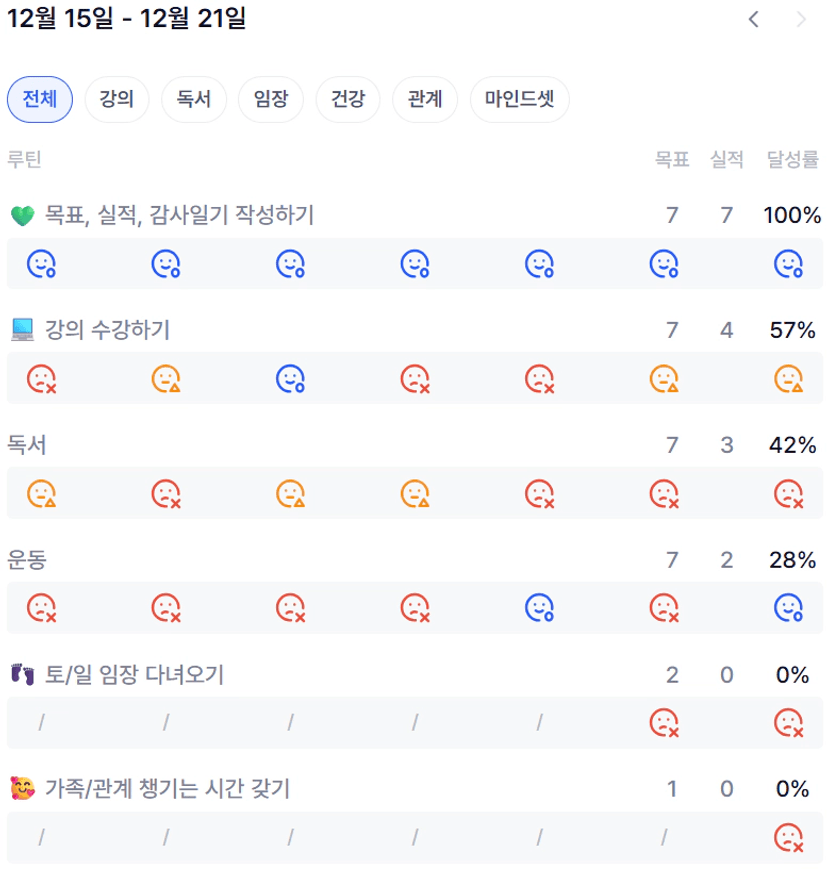Image resolution: width=827 pixels, height=879 pixels.
Task: Filter by the 임장 tab
Action: (x=271, y=99)
